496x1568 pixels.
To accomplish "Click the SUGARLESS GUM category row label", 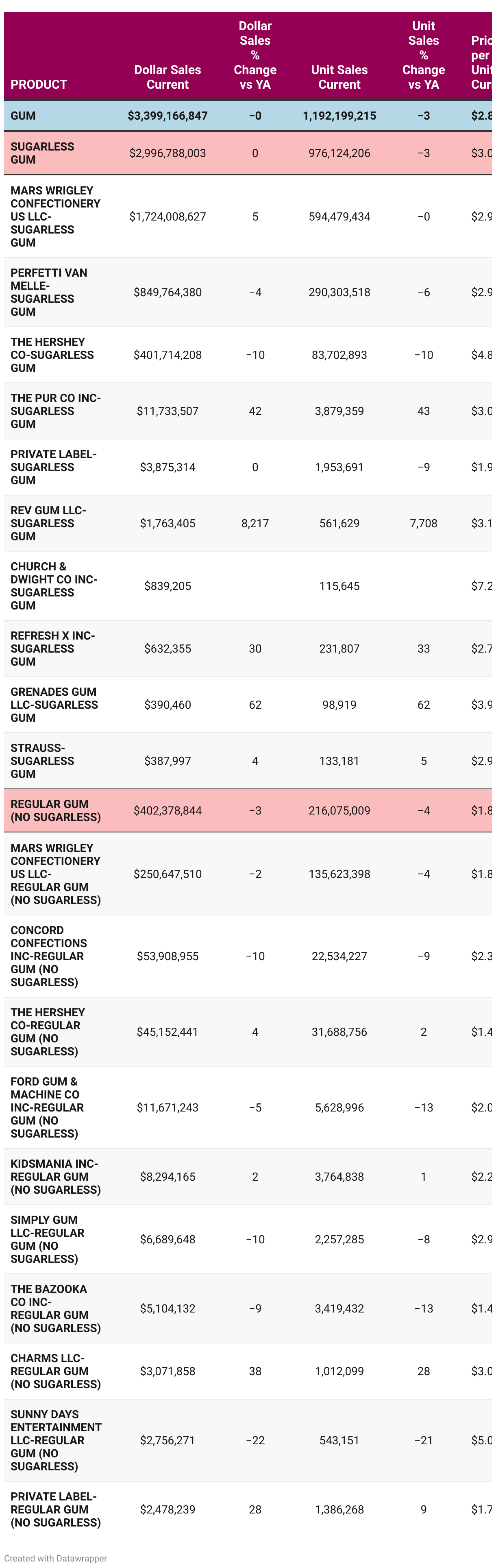I will tap(42, 153).
